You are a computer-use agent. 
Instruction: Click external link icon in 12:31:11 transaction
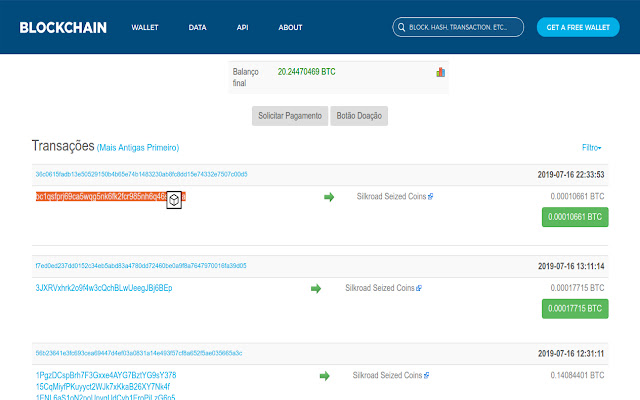pos(427,376)
